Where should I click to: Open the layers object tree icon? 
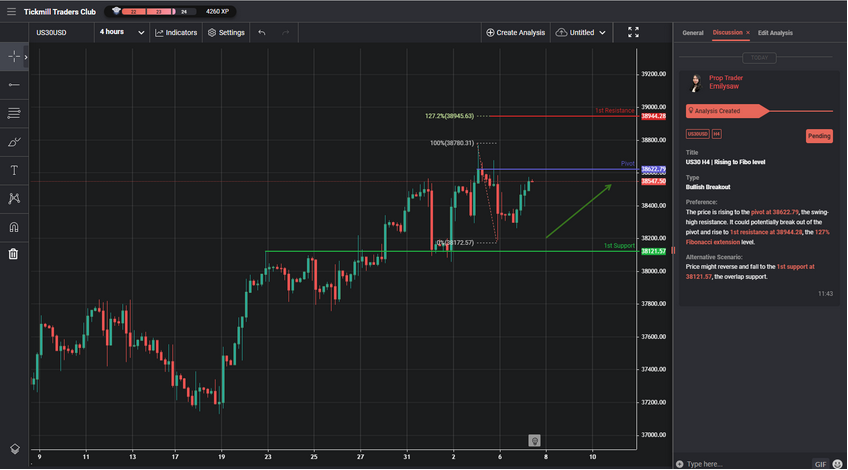[x=15, y=449]
